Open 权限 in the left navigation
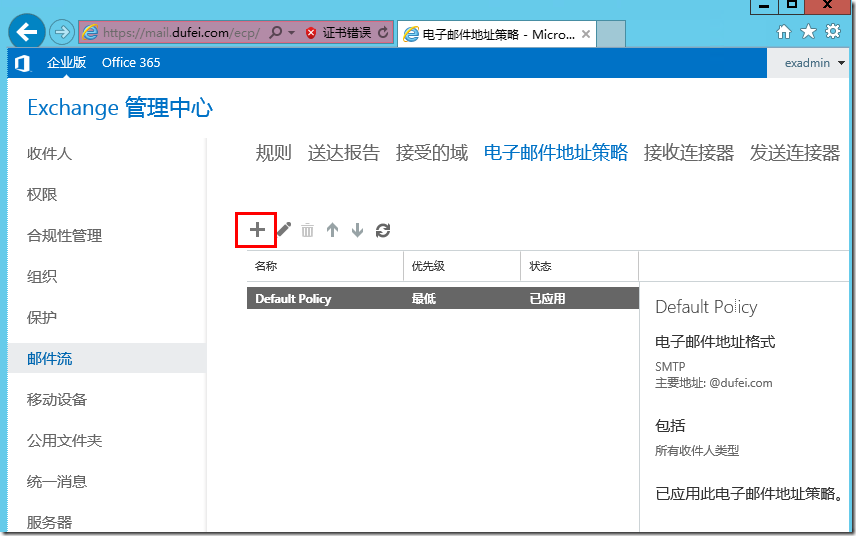The height and width of the screenshot is (536, 856). 42,194
